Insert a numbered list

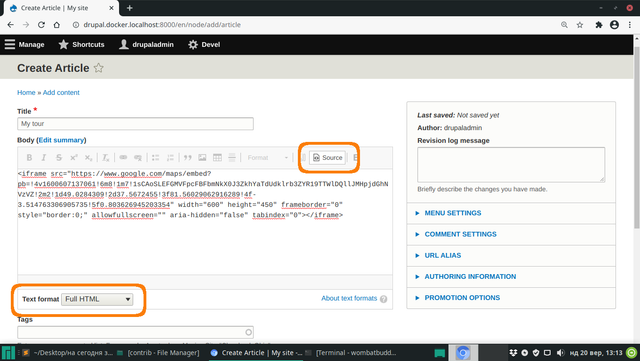pos(170,158)
